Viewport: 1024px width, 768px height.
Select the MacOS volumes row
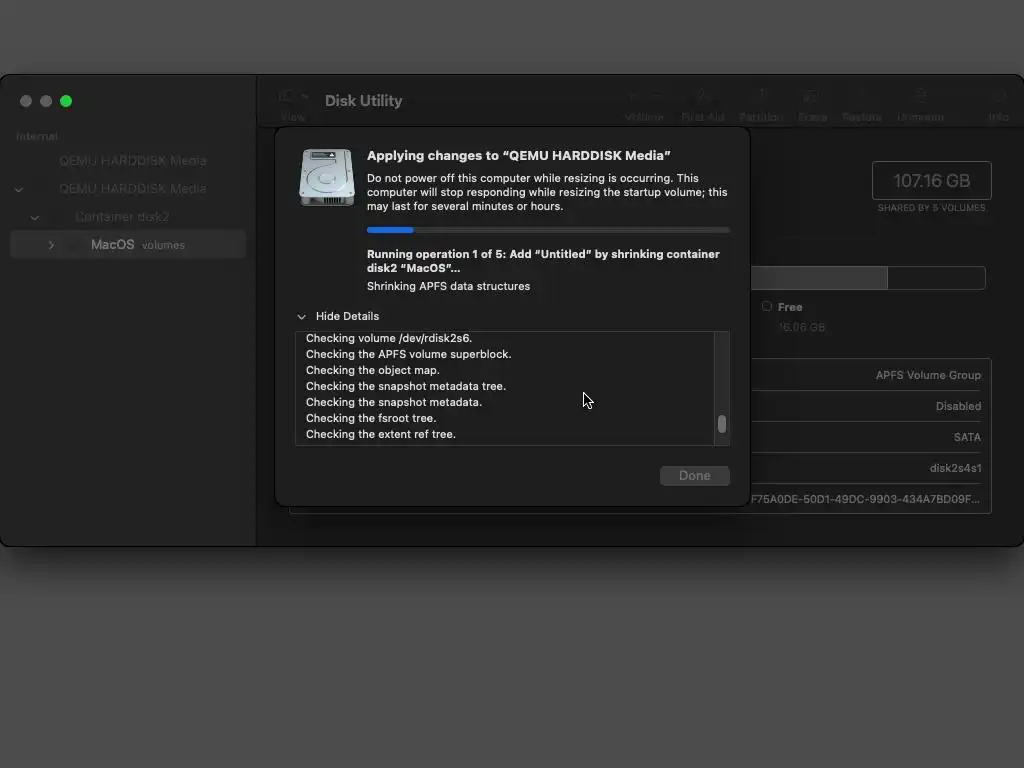pos(128,244)
